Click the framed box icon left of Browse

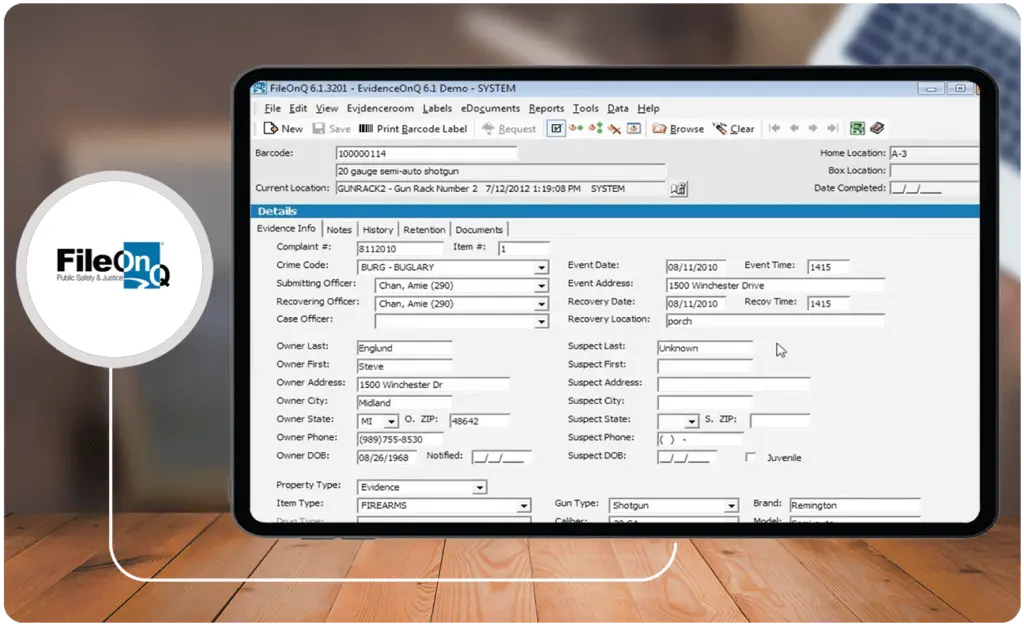click(x=633, y=129)
